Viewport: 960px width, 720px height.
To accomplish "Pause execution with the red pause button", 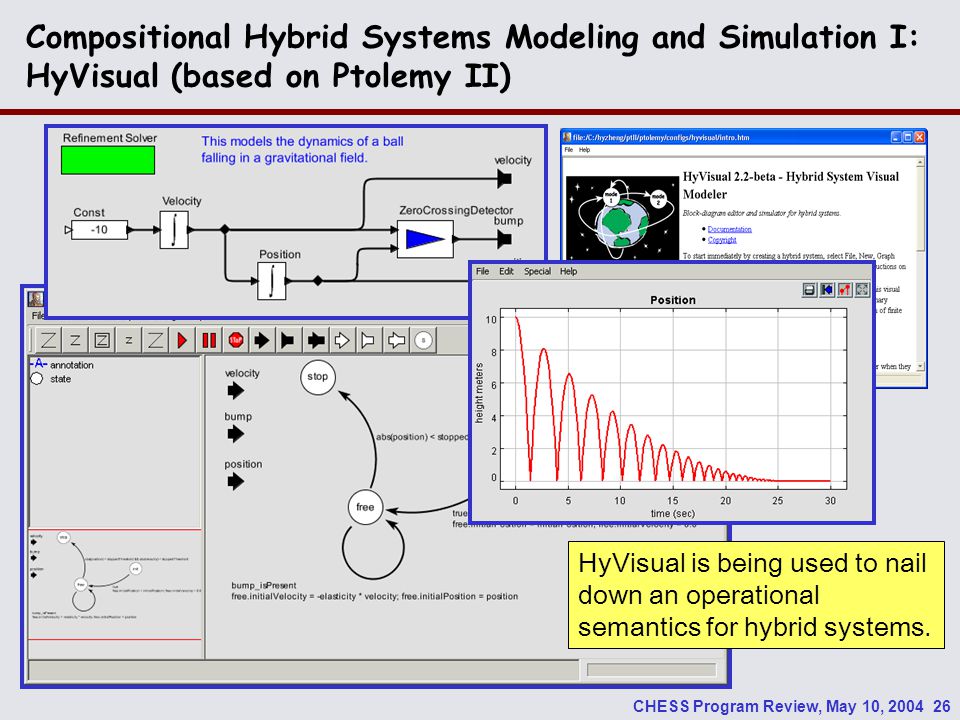I will pyautogui.click(x=209, y=340).
